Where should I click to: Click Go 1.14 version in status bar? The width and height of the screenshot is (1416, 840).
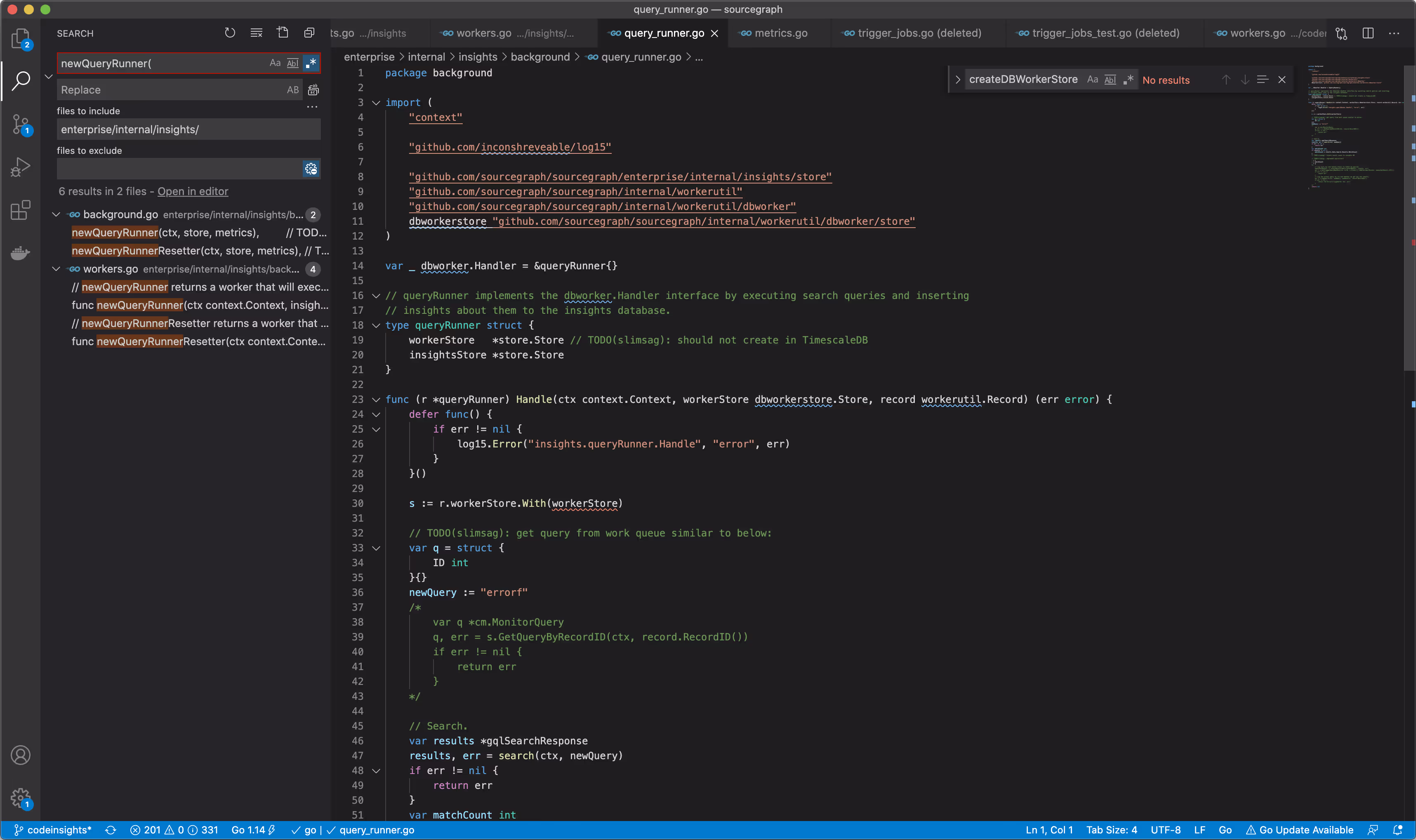click(253, 830)
